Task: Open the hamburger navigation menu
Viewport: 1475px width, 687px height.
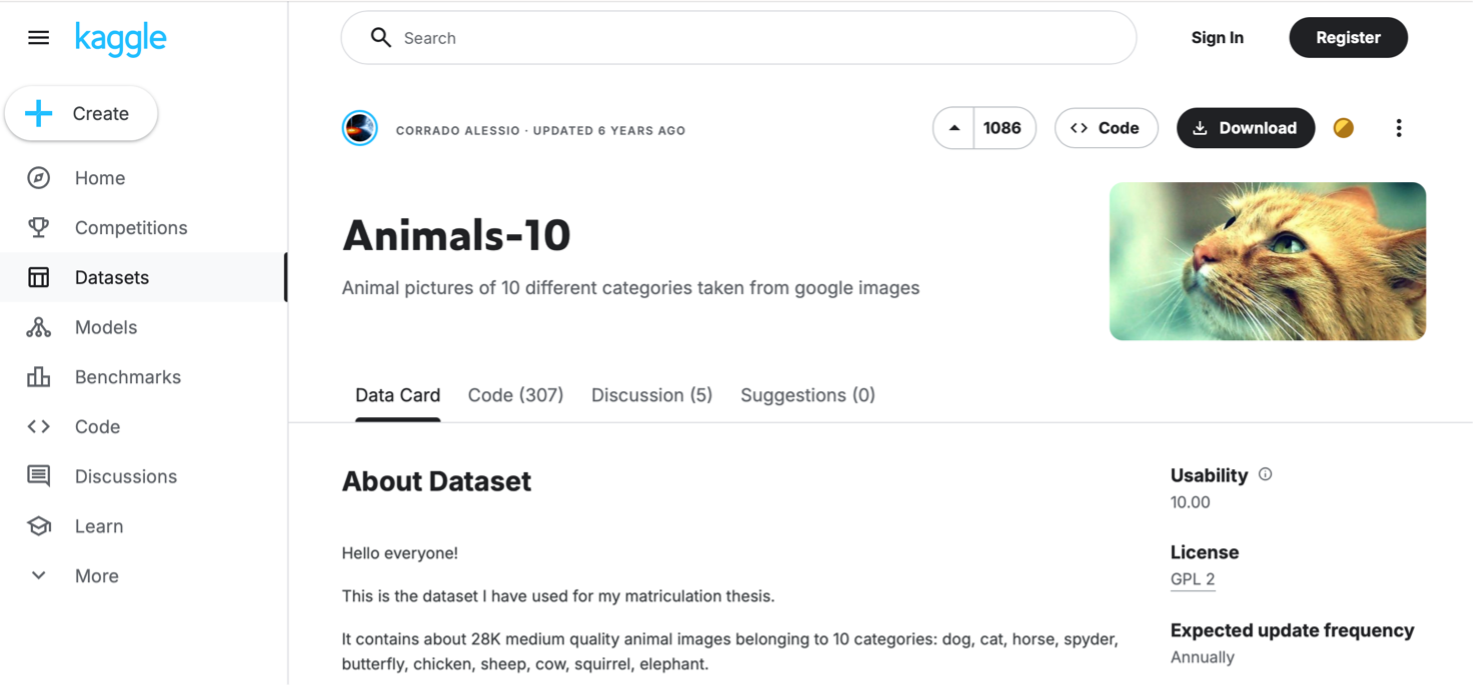Action: point(38,38)
